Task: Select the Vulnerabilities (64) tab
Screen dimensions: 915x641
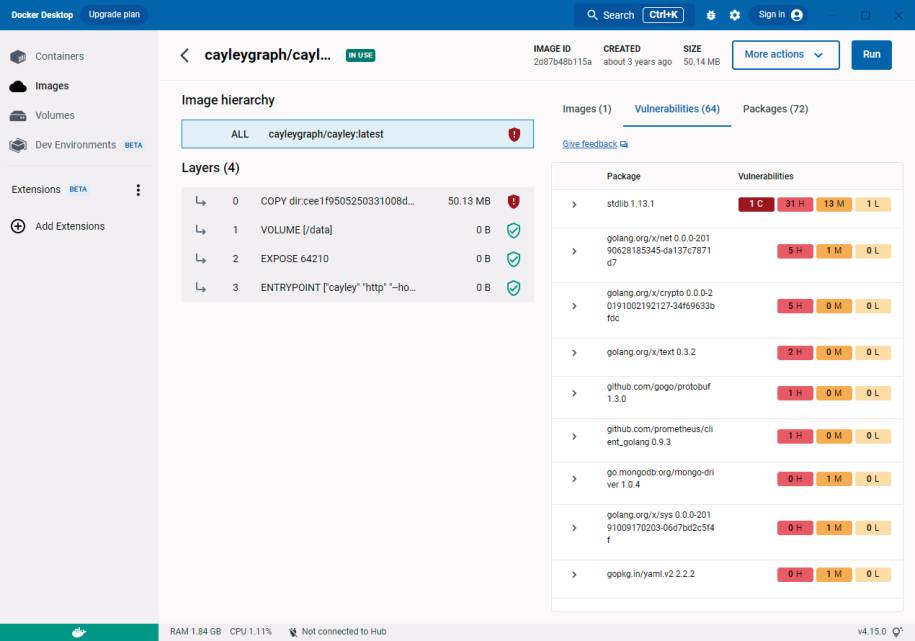Action: [677, 109]
